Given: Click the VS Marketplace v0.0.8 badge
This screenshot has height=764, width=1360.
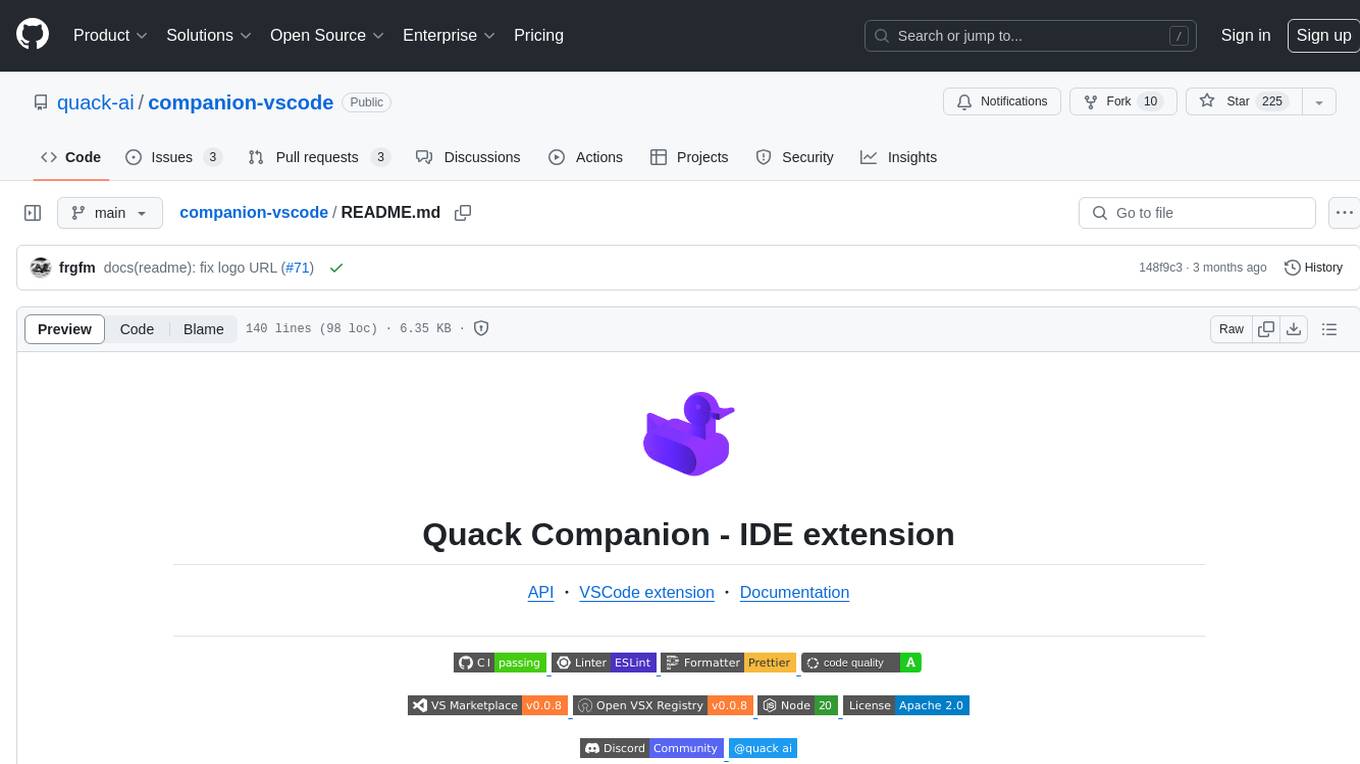Looking at the screenshot, I should tap(488, 705).
